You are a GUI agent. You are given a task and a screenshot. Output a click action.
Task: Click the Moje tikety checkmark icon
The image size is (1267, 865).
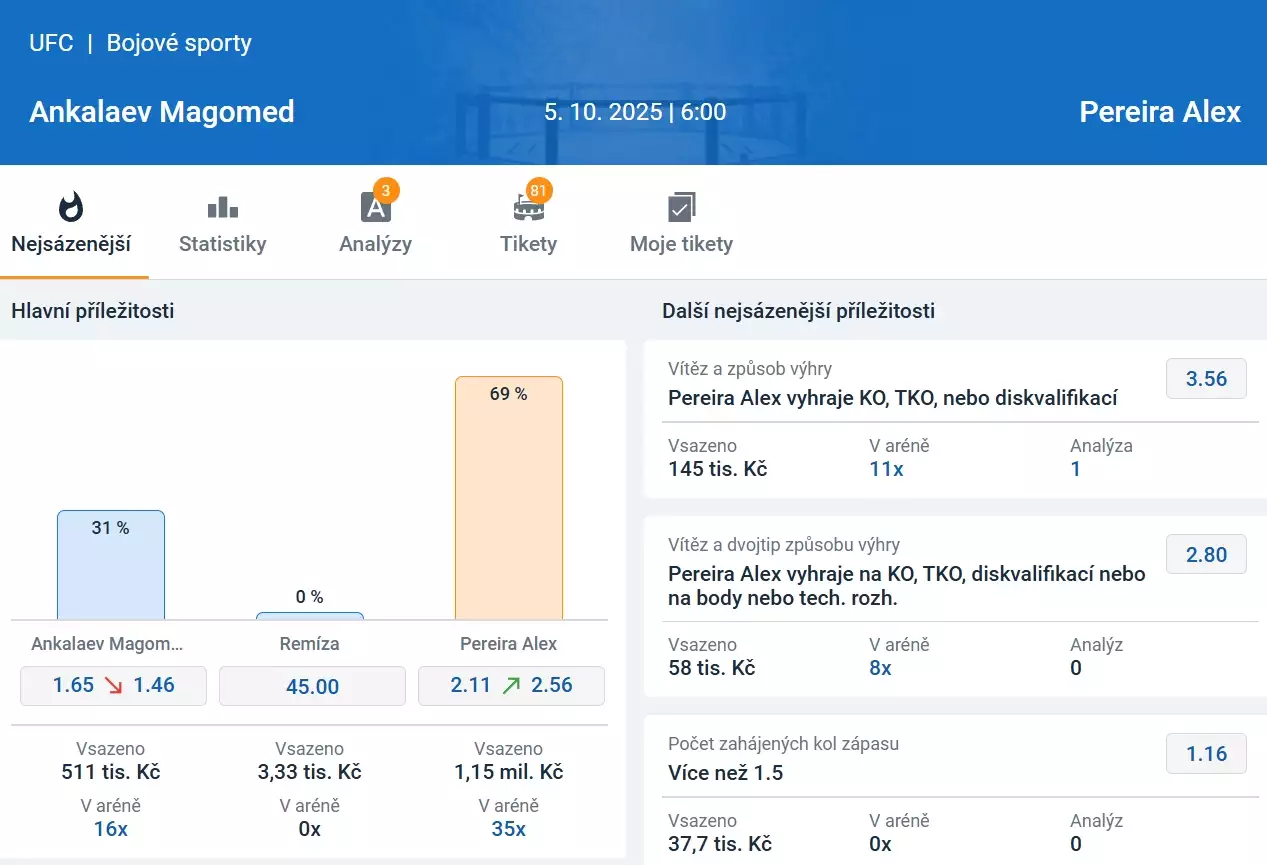click(681, 207)
